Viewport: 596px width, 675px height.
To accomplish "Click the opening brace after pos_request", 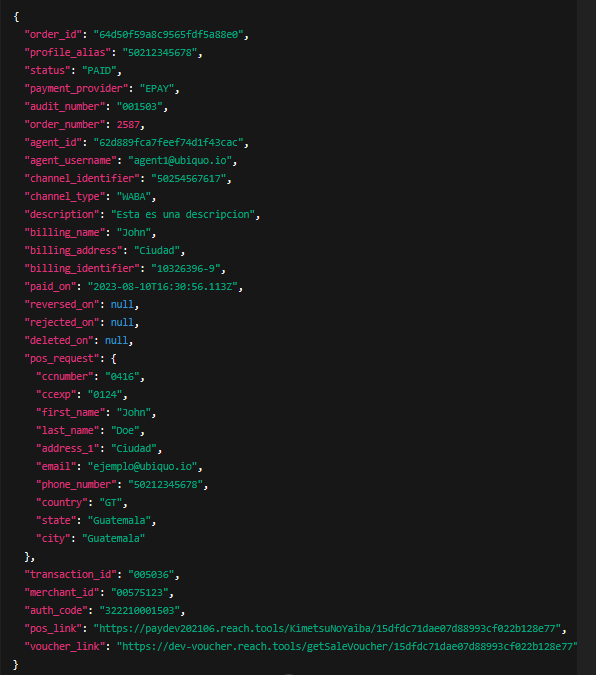I will click(x=114, y=359).
